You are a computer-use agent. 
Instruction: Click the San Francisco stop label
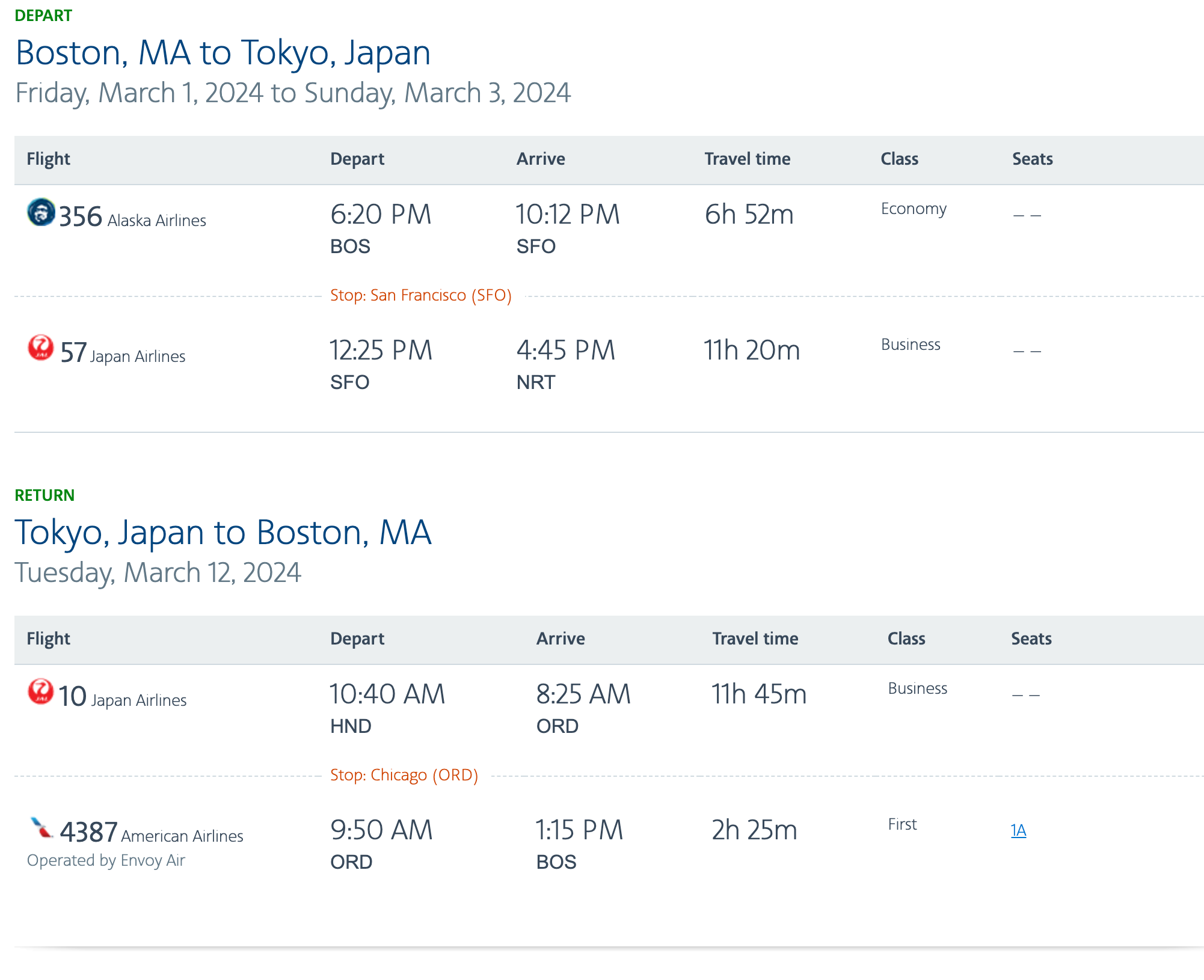(x=420, y=295)
